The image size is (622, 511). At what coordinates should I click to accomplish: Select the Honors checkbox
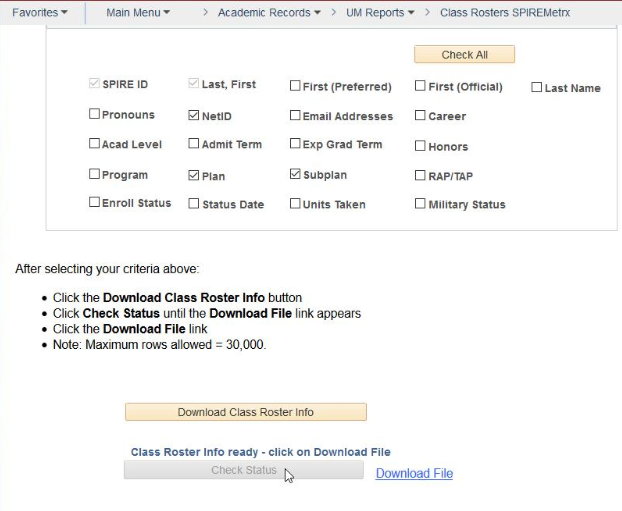click(x=421, y=146)
